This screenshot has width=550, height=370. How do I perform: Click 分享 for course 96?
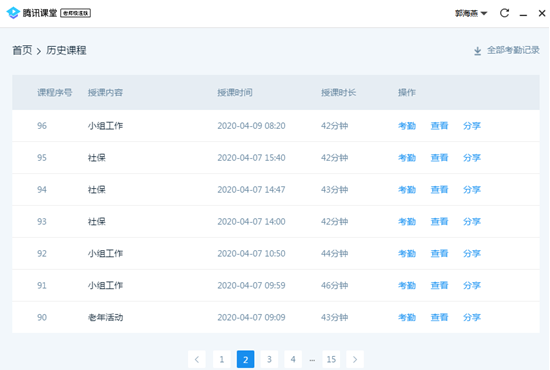point(472,126)
